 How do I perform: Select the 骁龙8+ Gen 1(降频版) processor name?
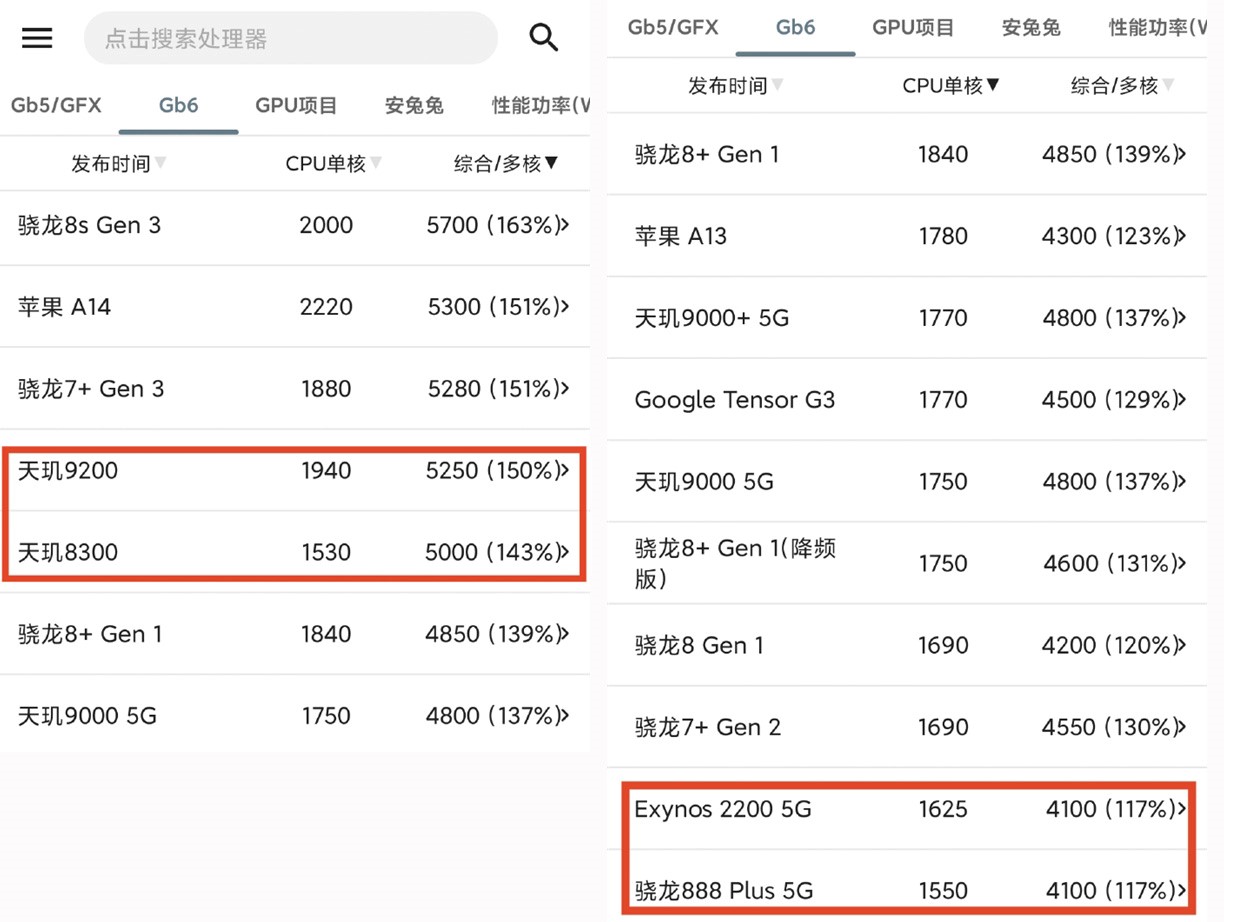click(735, 563)
